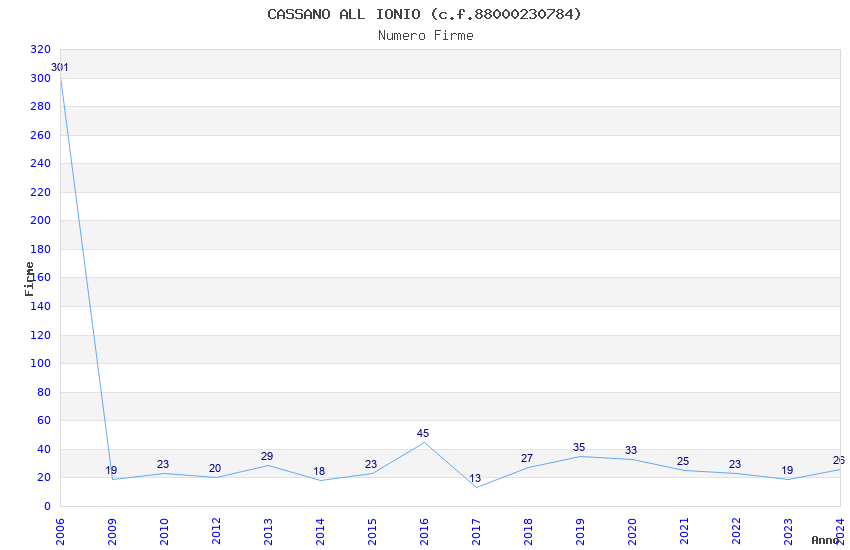Click the x-axis year 2020
The width and height of the screenshot is (850, 550).
point(633,532)
